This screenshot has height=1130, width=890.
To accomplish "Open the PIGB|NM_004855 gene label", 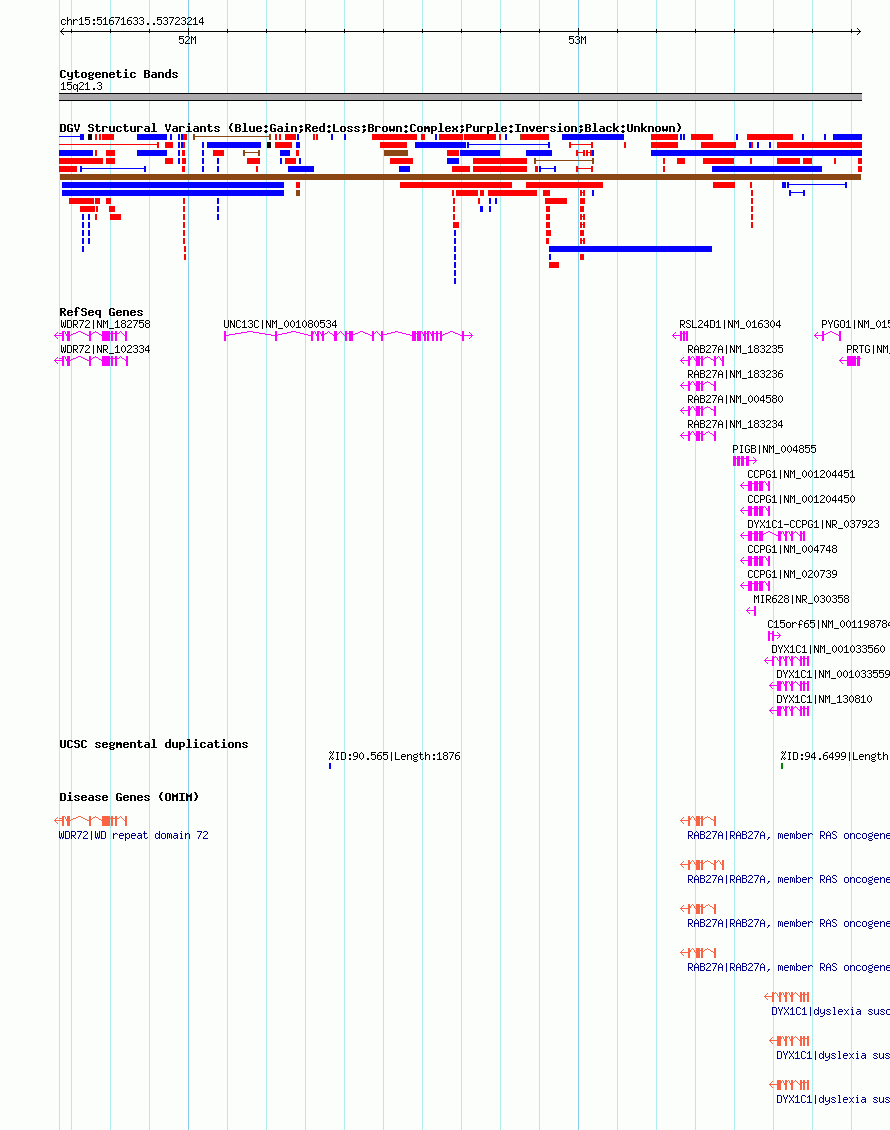I will click(775, 449).
